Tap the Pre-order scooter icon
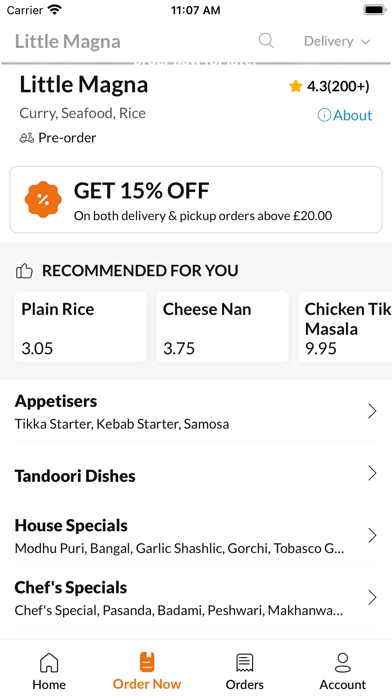This screenshot has height=696, width=392. pyautogui.click(x=27, y=138)
